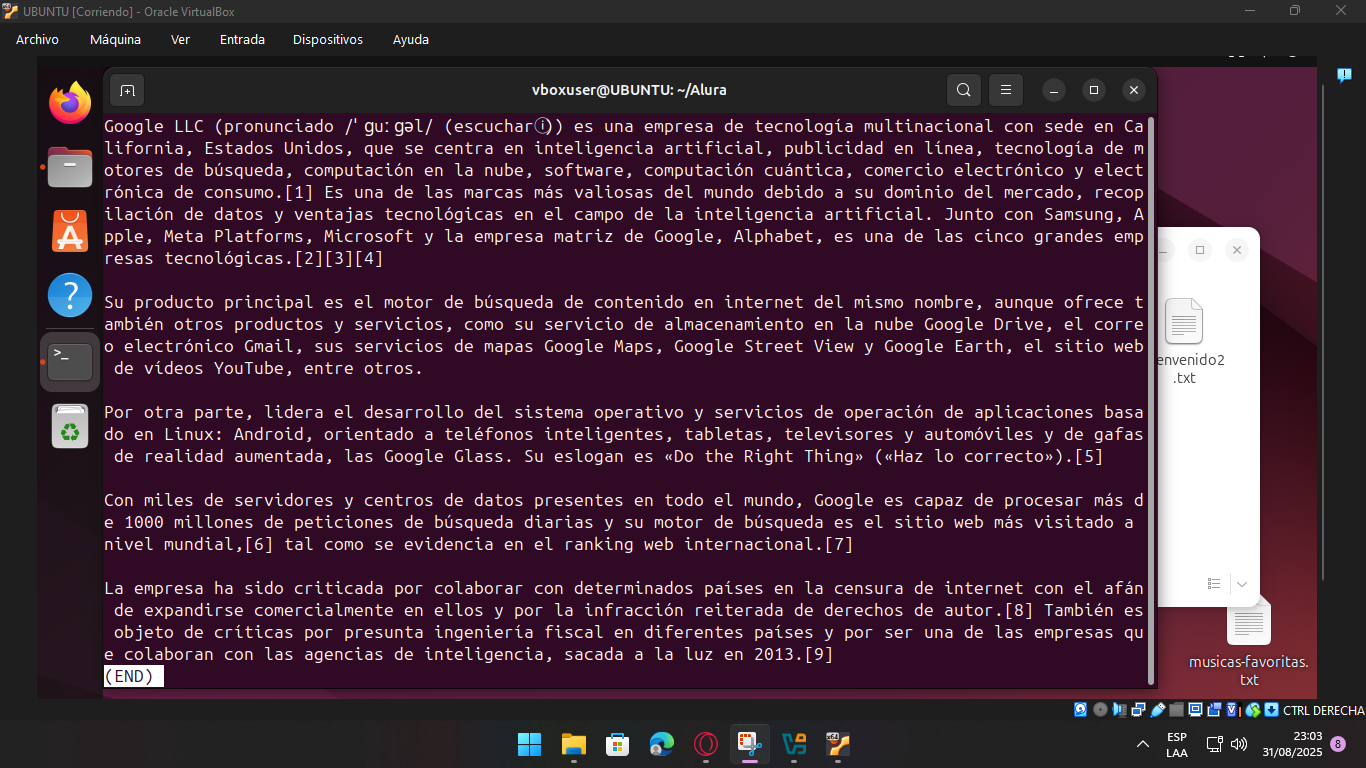Viewport: 1366px width, 768px height.
Task: Open the network tray icon
Action: pos(1214,744)
